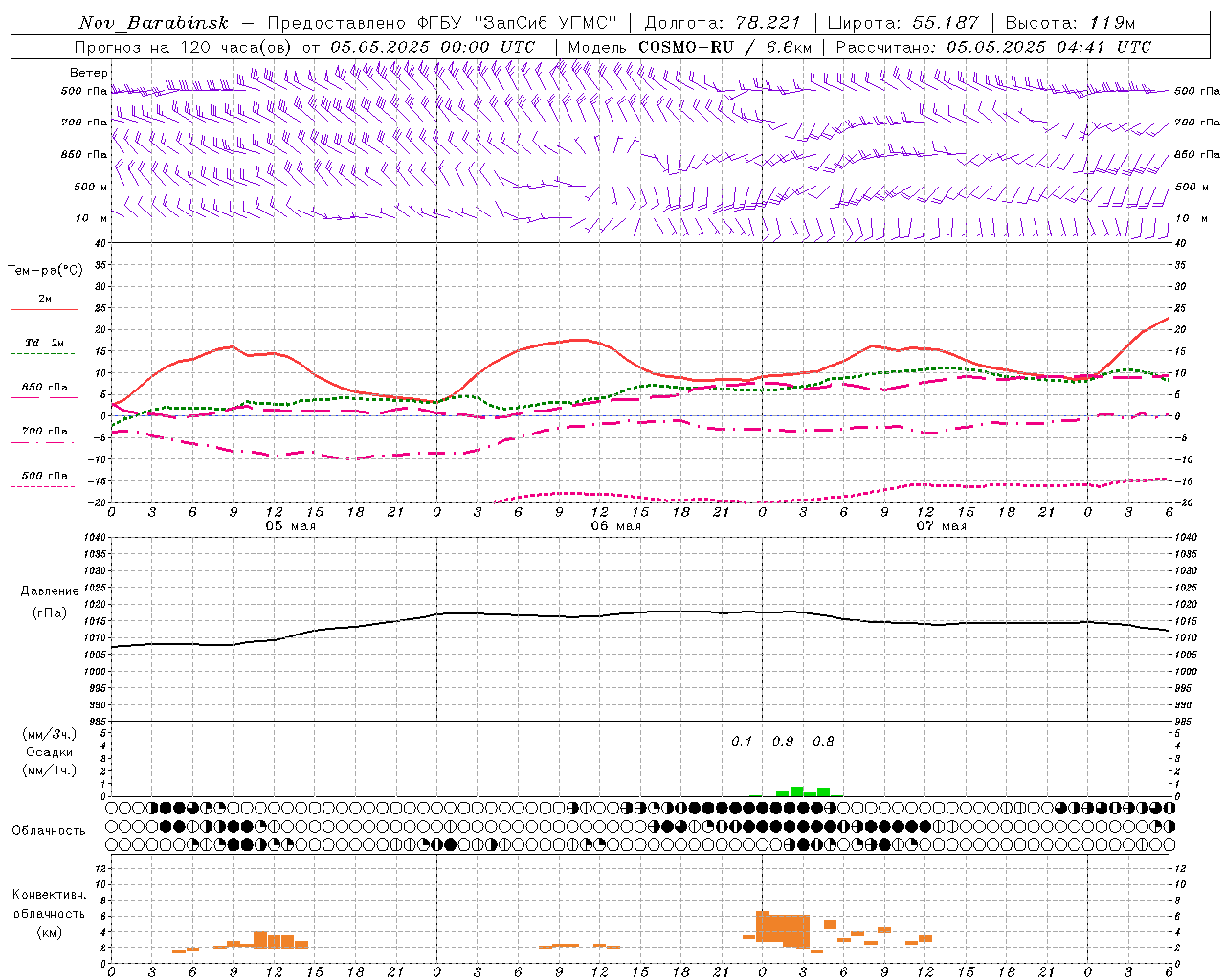
Task: Click the precipitation value "0.1"
Action: click(742, 741)
